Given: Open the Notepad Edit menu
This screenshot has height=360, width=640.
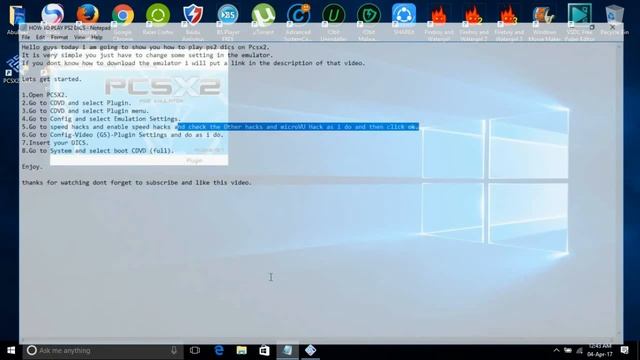Looking at the screenshot, I should 40,37.
